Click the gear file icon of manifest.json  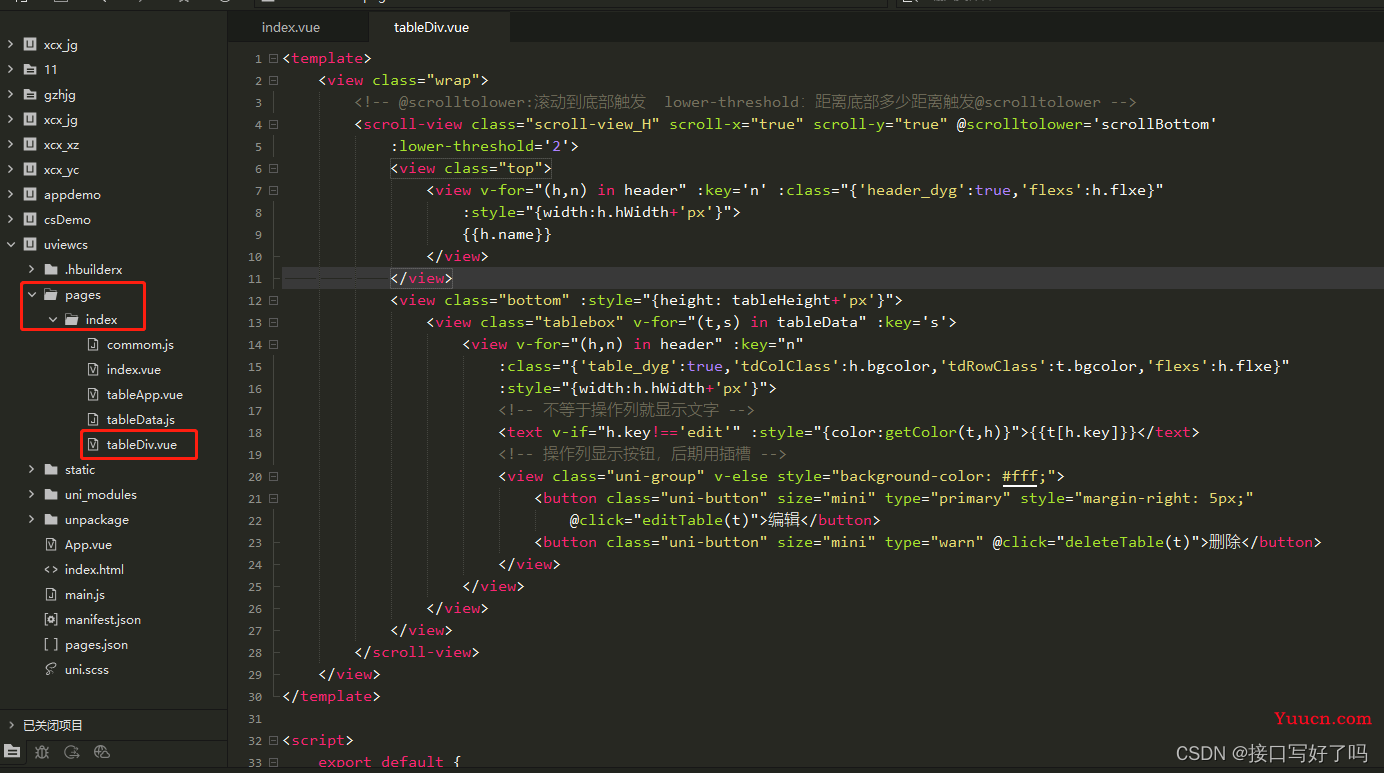click(x=51, y=620)
